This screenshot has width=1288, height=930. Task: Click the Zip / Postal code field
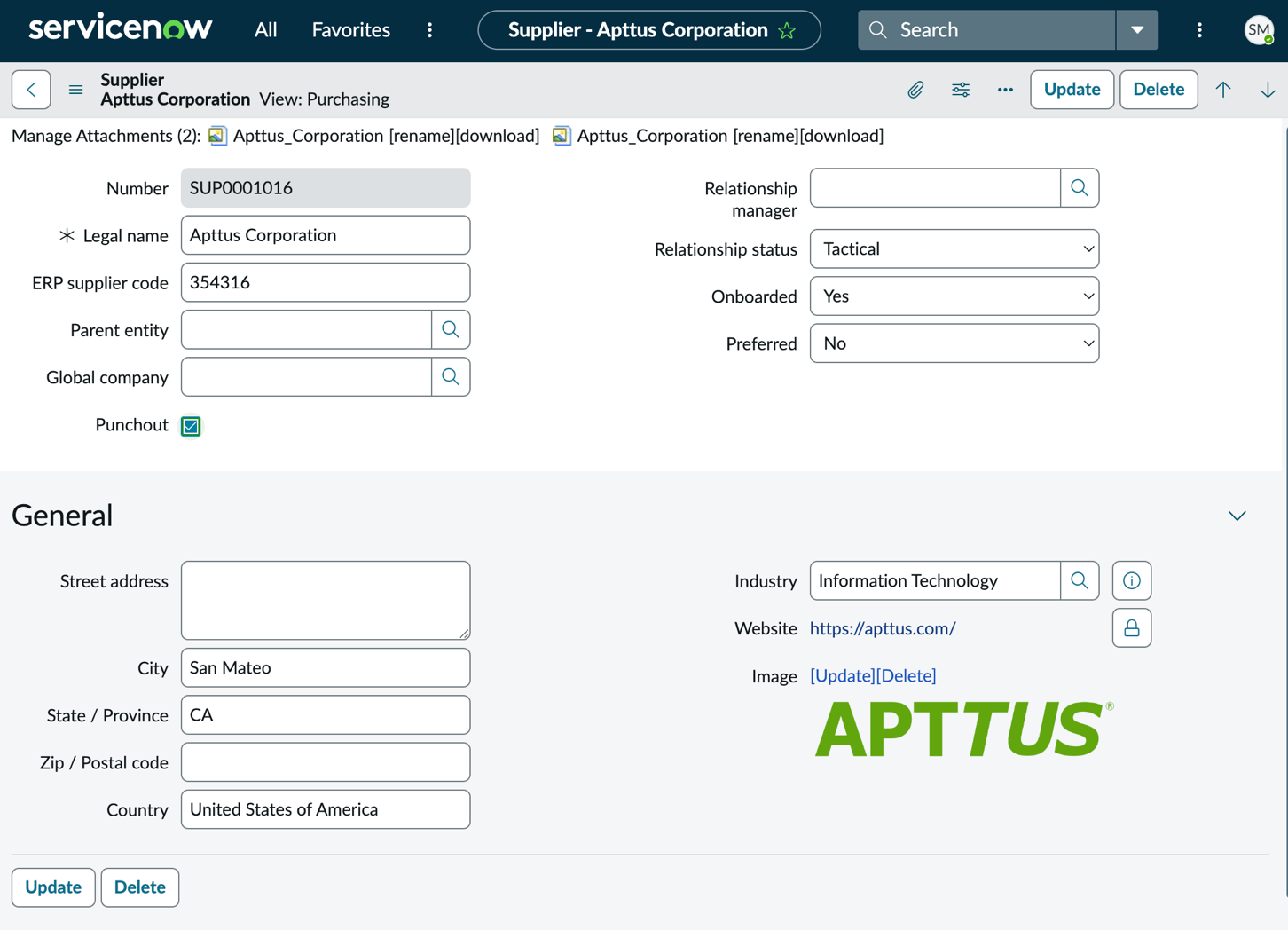pyautogui.click(x=326, y=762)
